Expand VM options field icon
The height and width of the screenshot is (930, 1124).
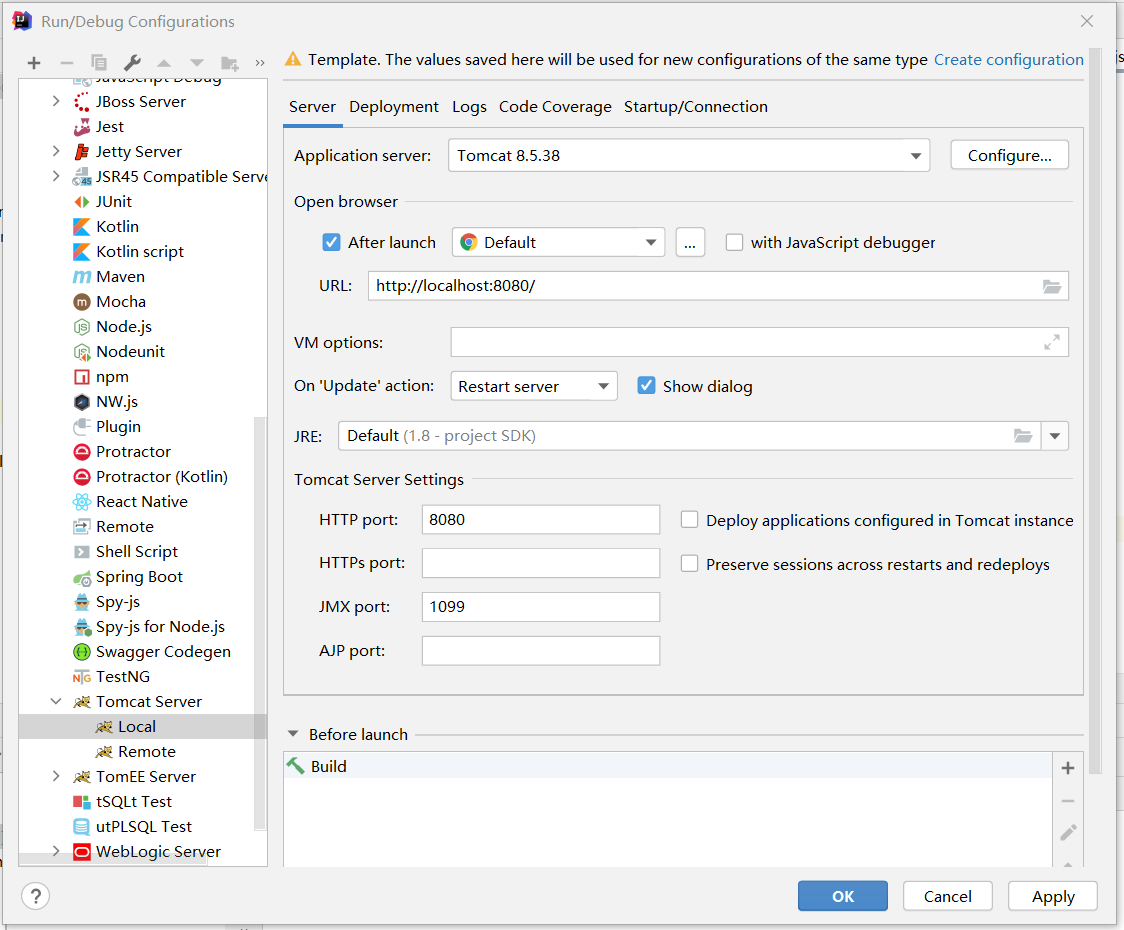click(1052, 342)
